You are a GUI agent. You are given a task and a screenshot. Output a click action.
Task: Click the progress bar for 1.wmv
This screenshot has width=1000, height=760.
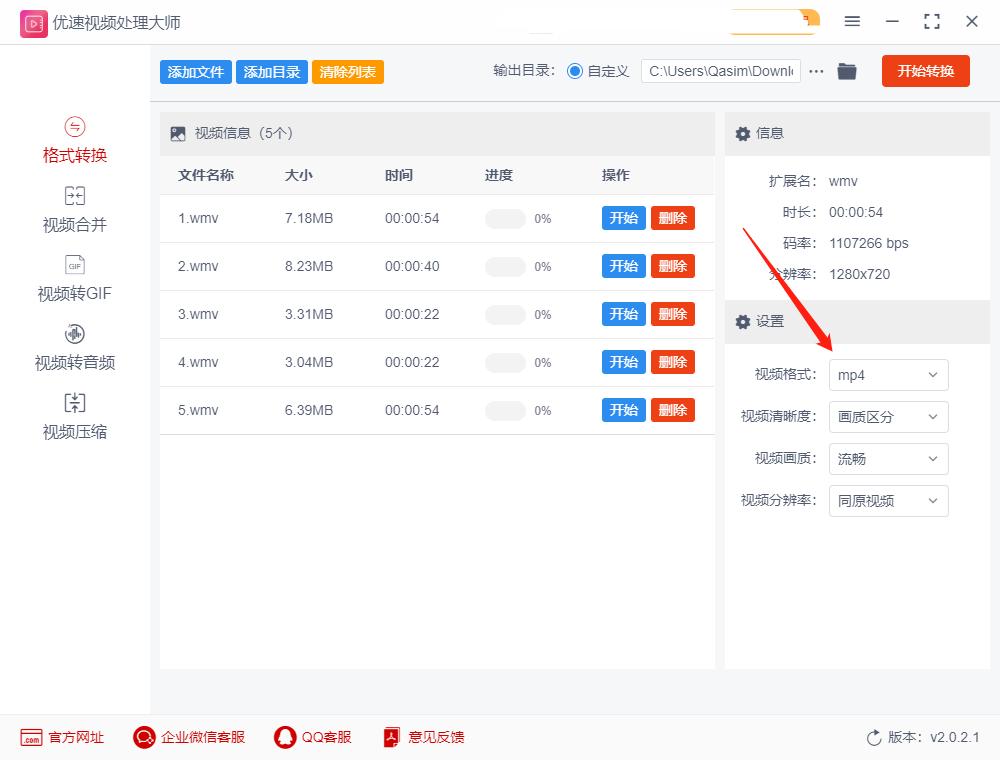[x=506, y=218]
